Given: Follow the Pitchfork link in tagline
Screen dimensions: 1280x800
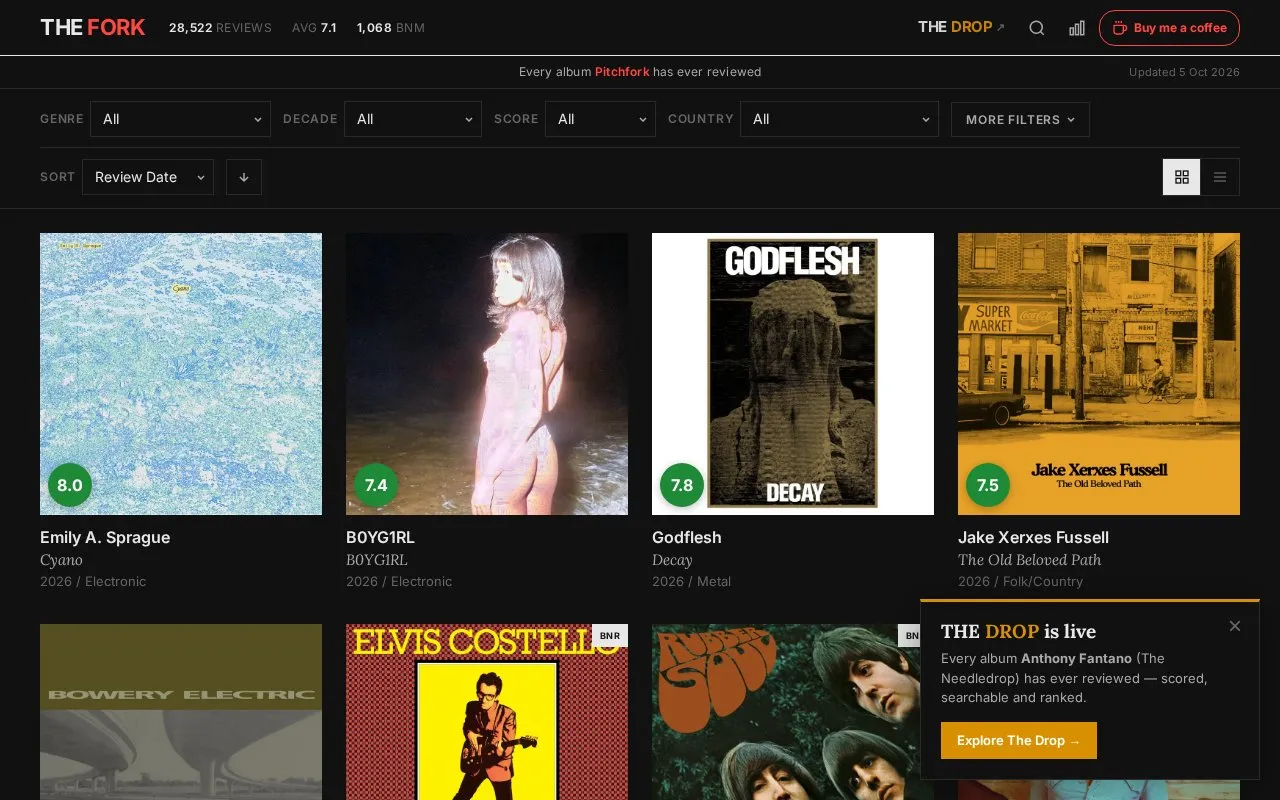Looking at the screenshot, I should click(x=622, y=72).
